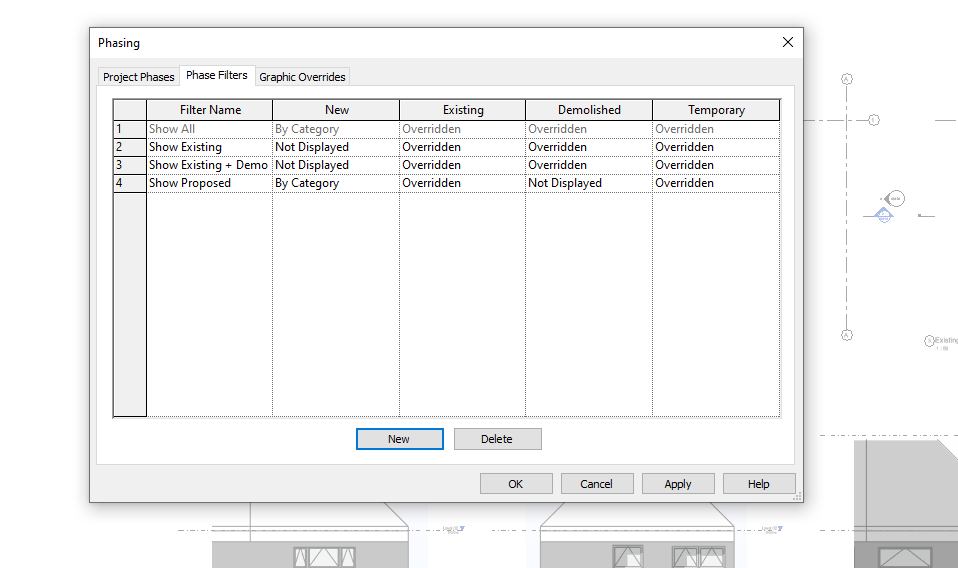Select row header number 2
The image size is (958, 568).
coord(130,147)
